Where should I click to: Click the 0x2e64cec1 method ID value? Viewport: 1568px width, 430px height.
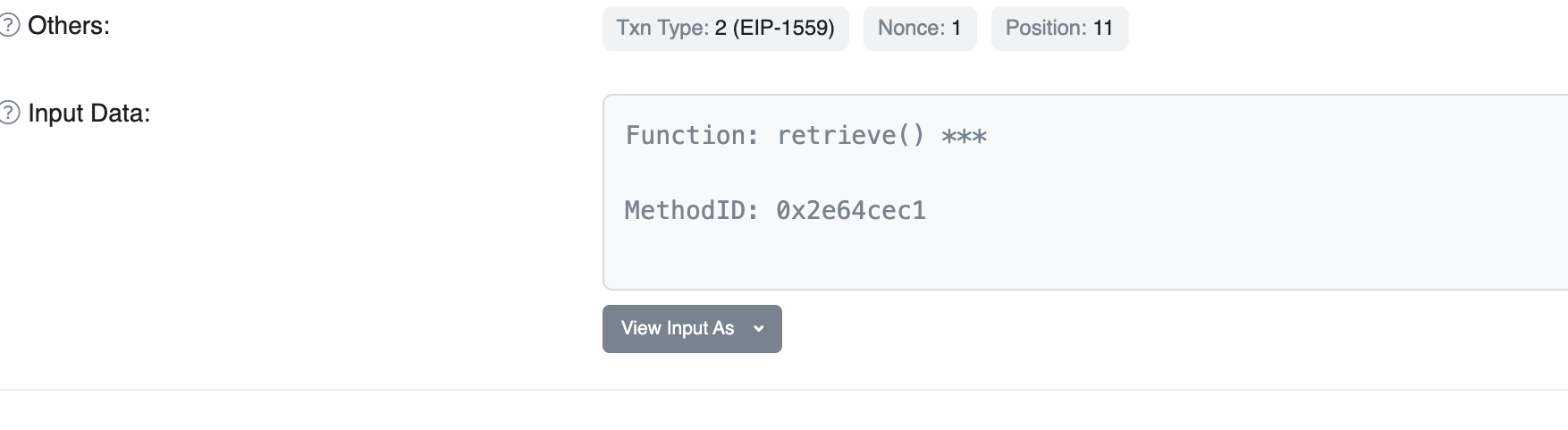point(850,211)
